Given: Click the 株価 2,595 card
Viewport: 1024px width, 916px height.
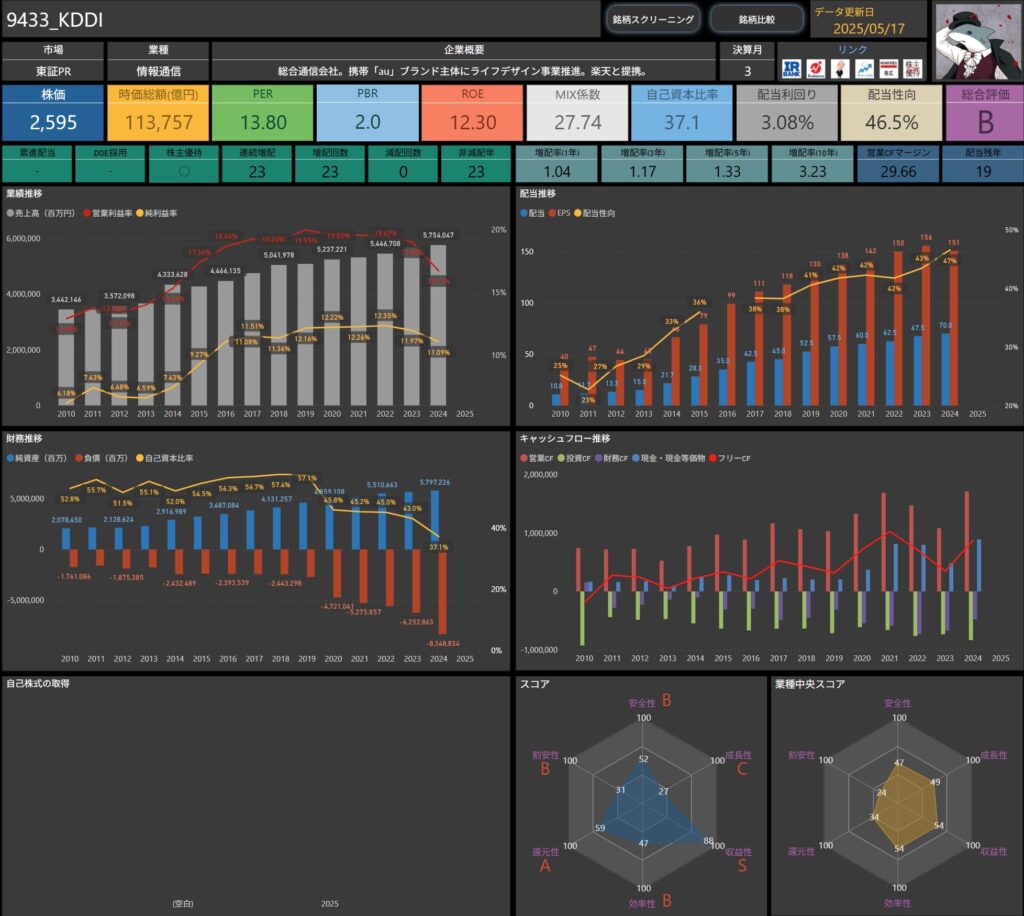Looking at the screenshot, I should (53, 112).
